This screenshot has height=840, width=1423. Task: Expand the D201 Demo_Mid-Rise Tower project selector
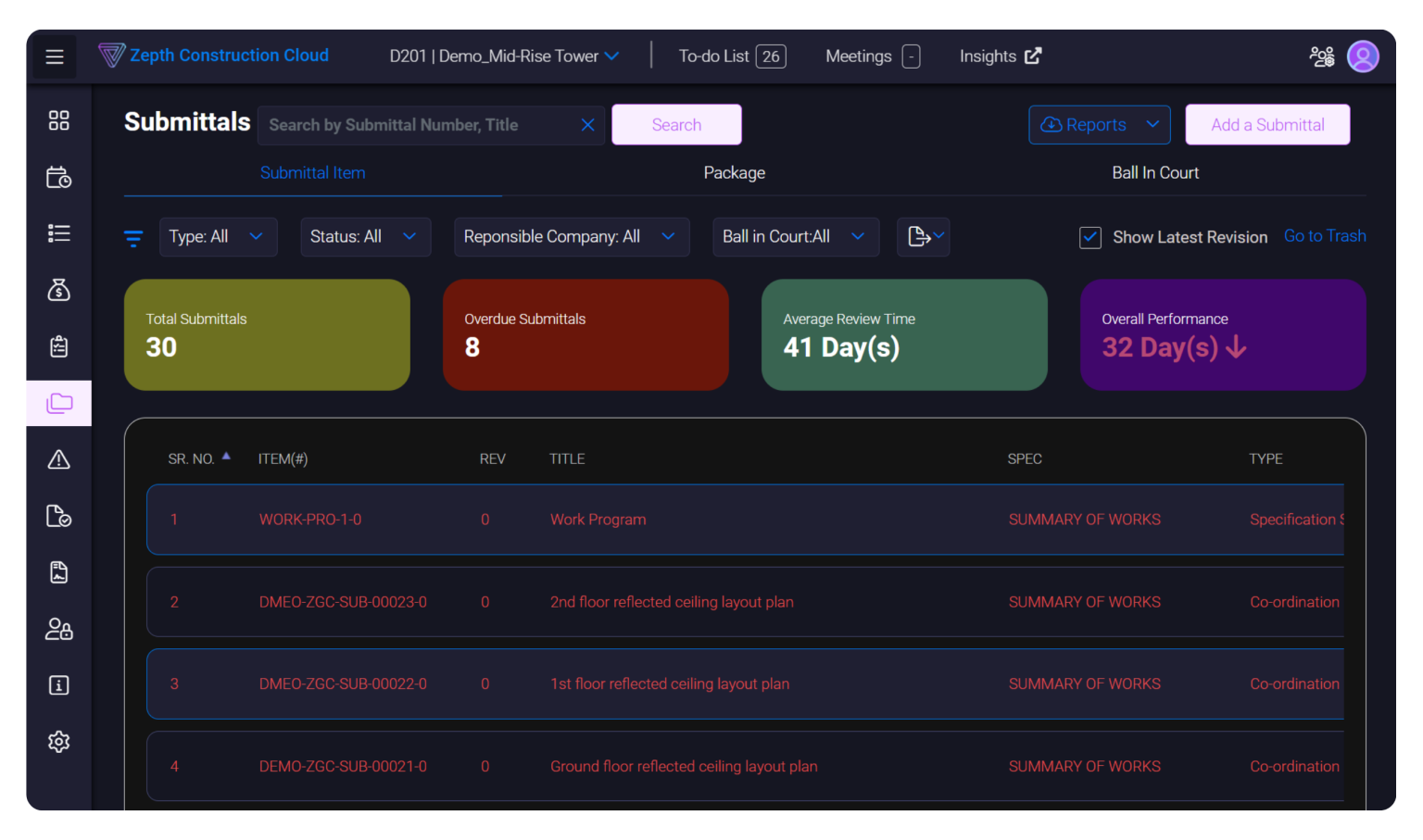tap(505, 56)
